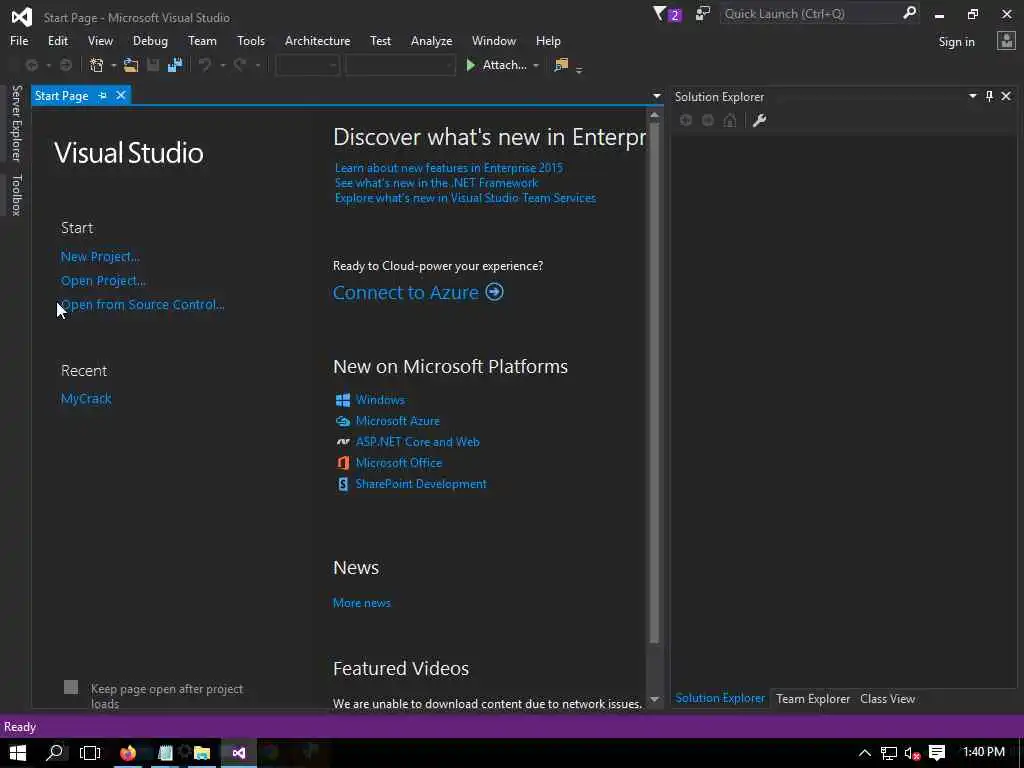Click the green Attach start arrow
Image resolution: width=1024 pixels, height=768 pixels.
470,65
